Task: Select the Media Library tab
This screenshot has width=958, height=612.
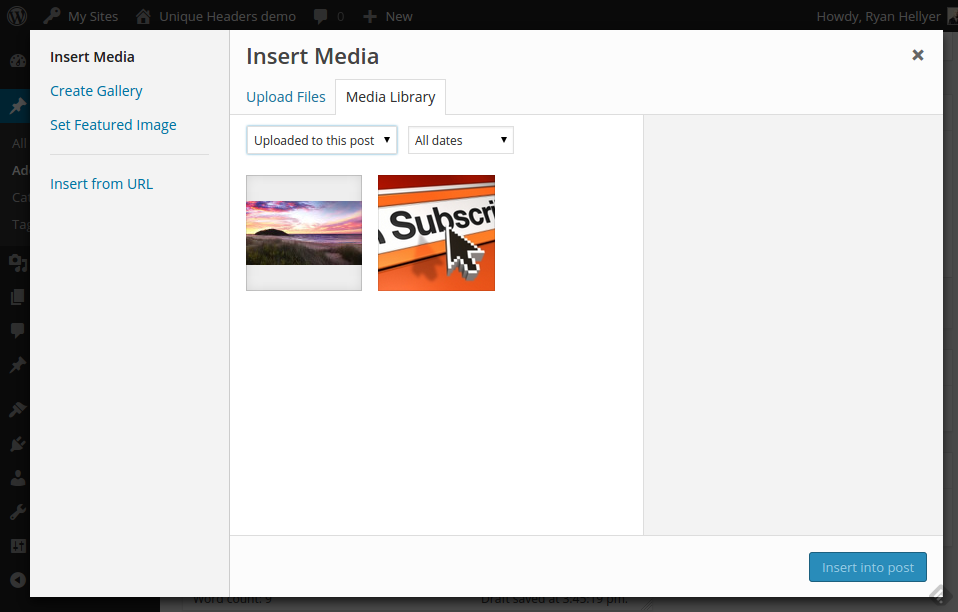Action: (390, 97)
